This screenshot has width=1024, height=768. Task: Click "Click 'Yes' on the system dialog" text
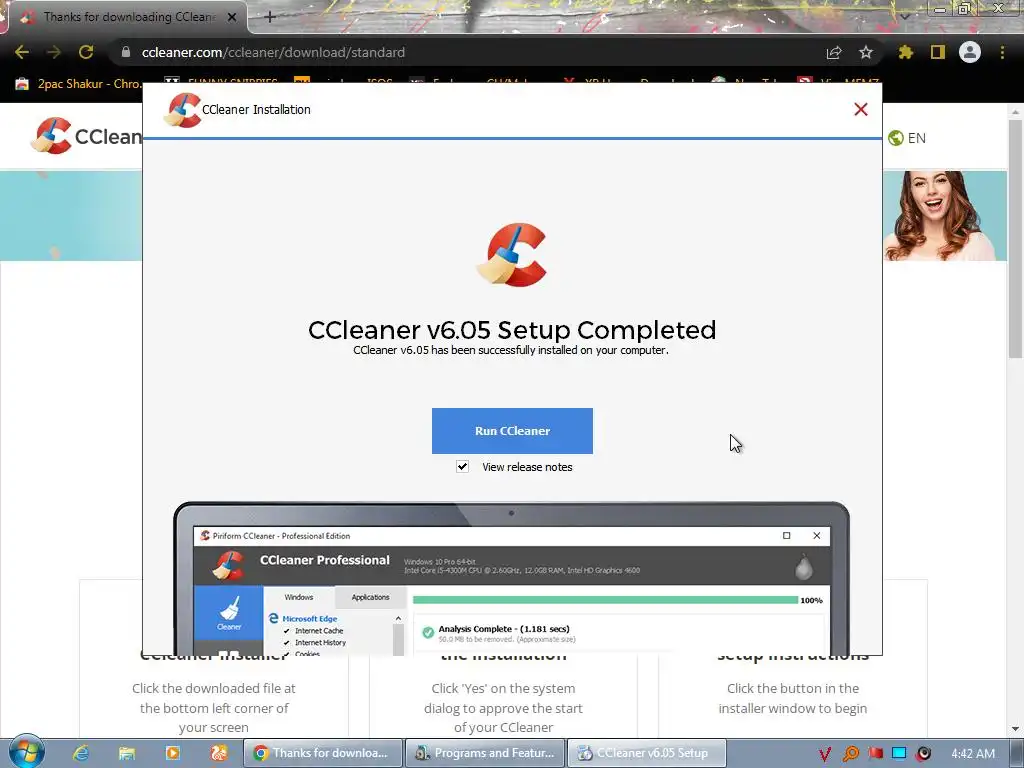coord(503,708)
